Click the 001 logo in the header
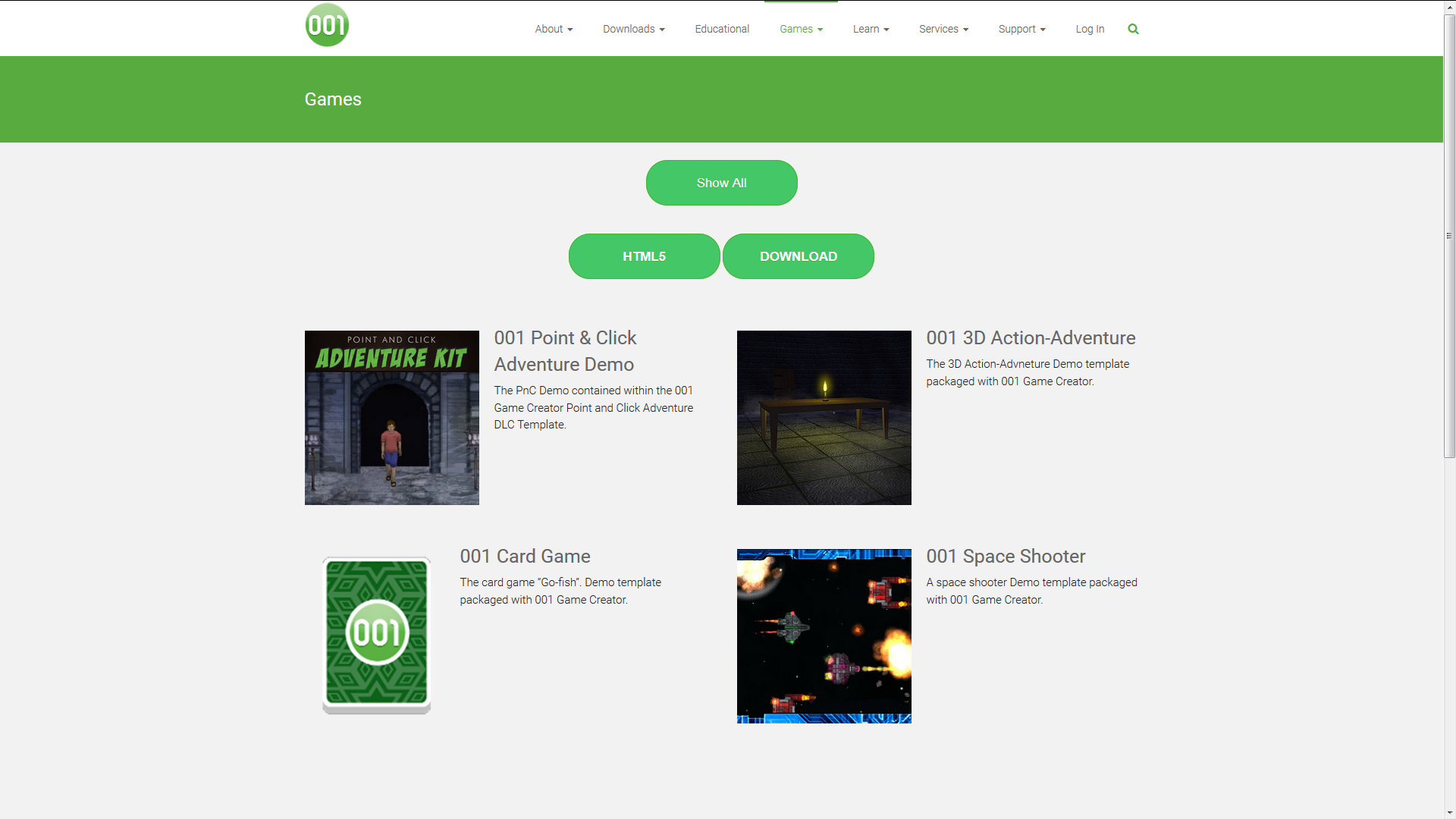1456x819 pixels. click(327, 25)
